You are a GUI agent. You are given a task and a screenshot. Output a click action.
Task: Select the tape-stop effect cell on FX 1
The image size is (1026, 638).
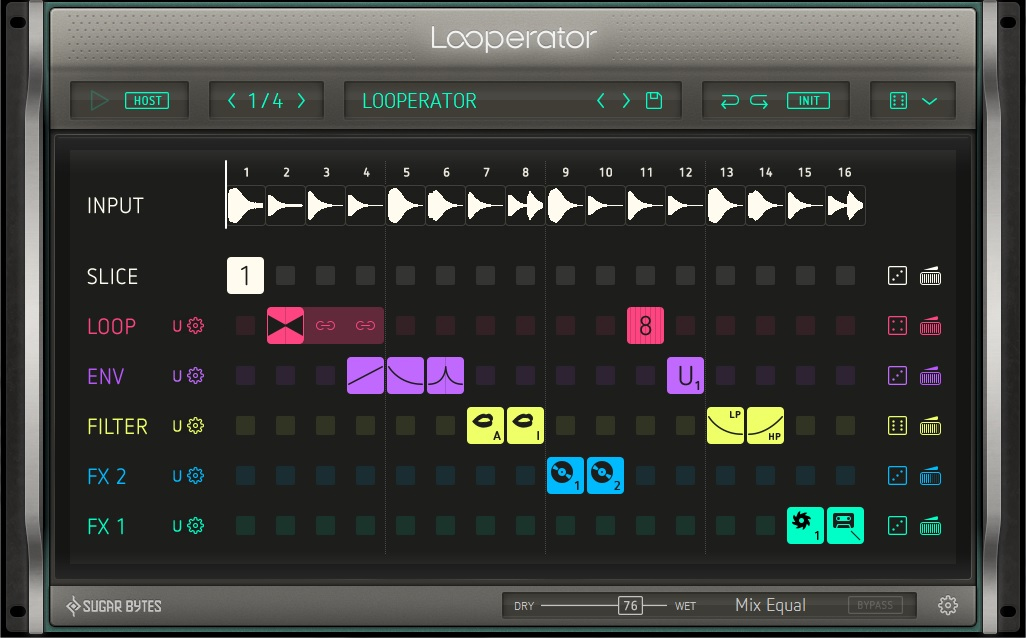pyautogui.click(x=845, y=525)
